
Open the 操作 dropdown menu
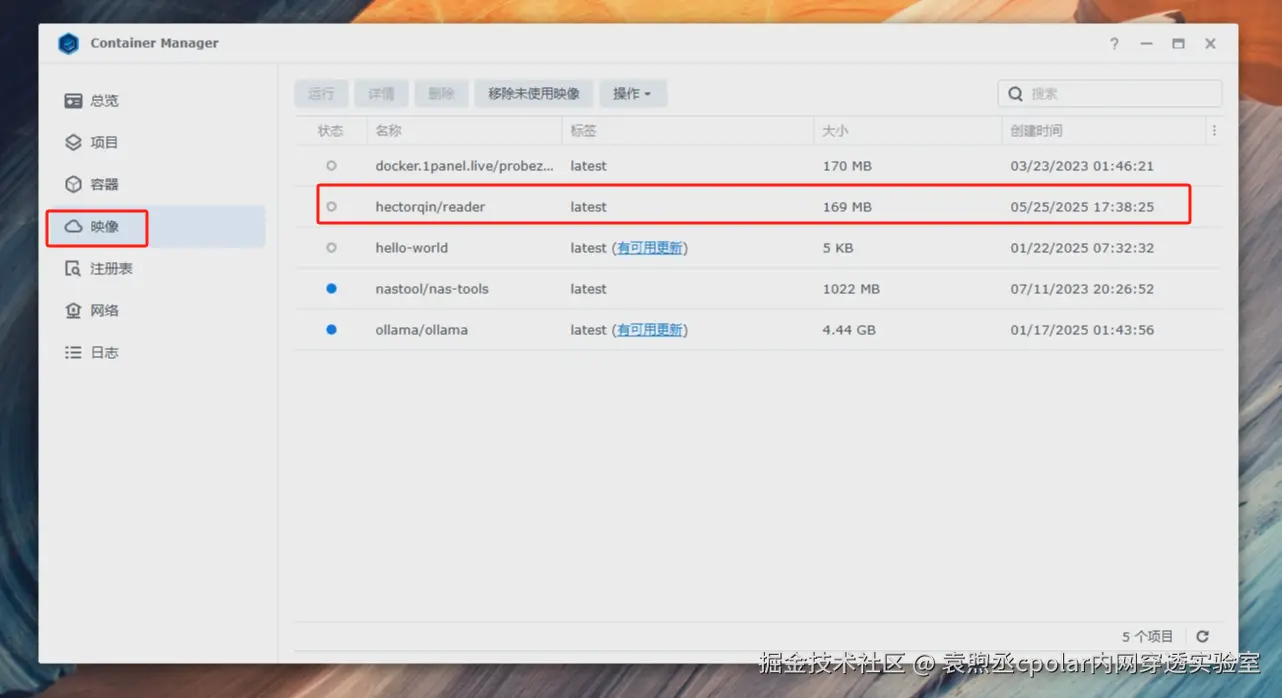[x=633, y=94]
